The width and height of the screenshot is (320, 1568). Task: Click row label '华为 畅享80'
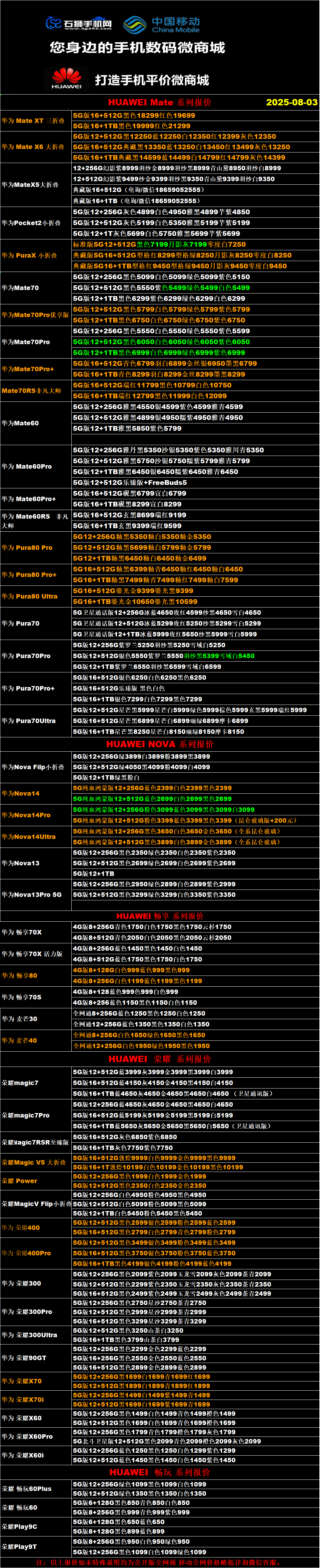coord(19,975)
